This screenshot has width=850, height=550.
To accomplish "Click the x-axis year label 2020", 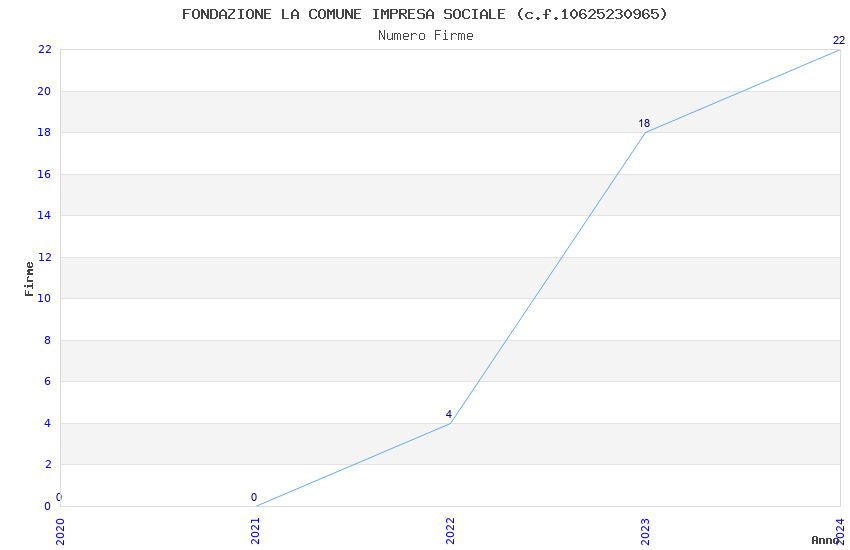I will pyautogui.click(x=60, y=531).
